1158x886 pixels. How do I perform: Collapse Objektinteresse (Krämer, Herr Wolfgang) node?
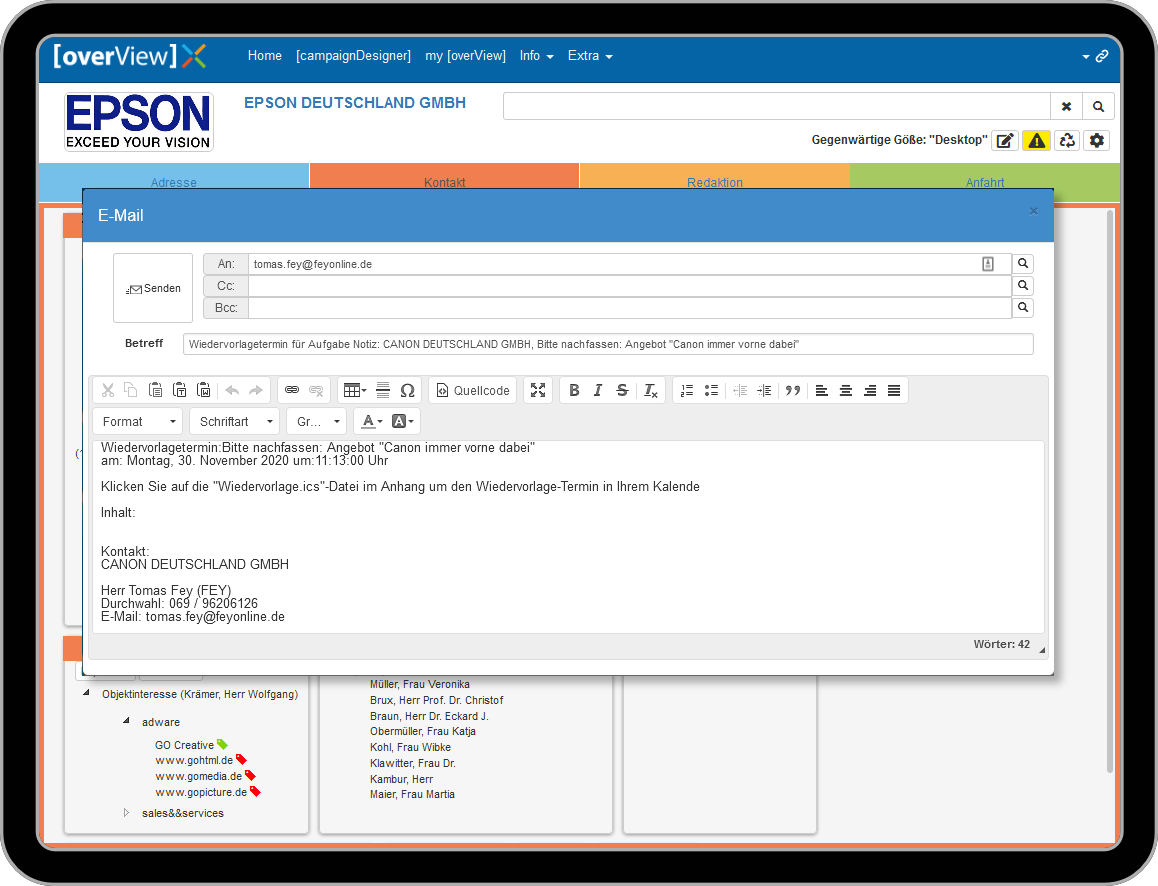coord(86,693)
